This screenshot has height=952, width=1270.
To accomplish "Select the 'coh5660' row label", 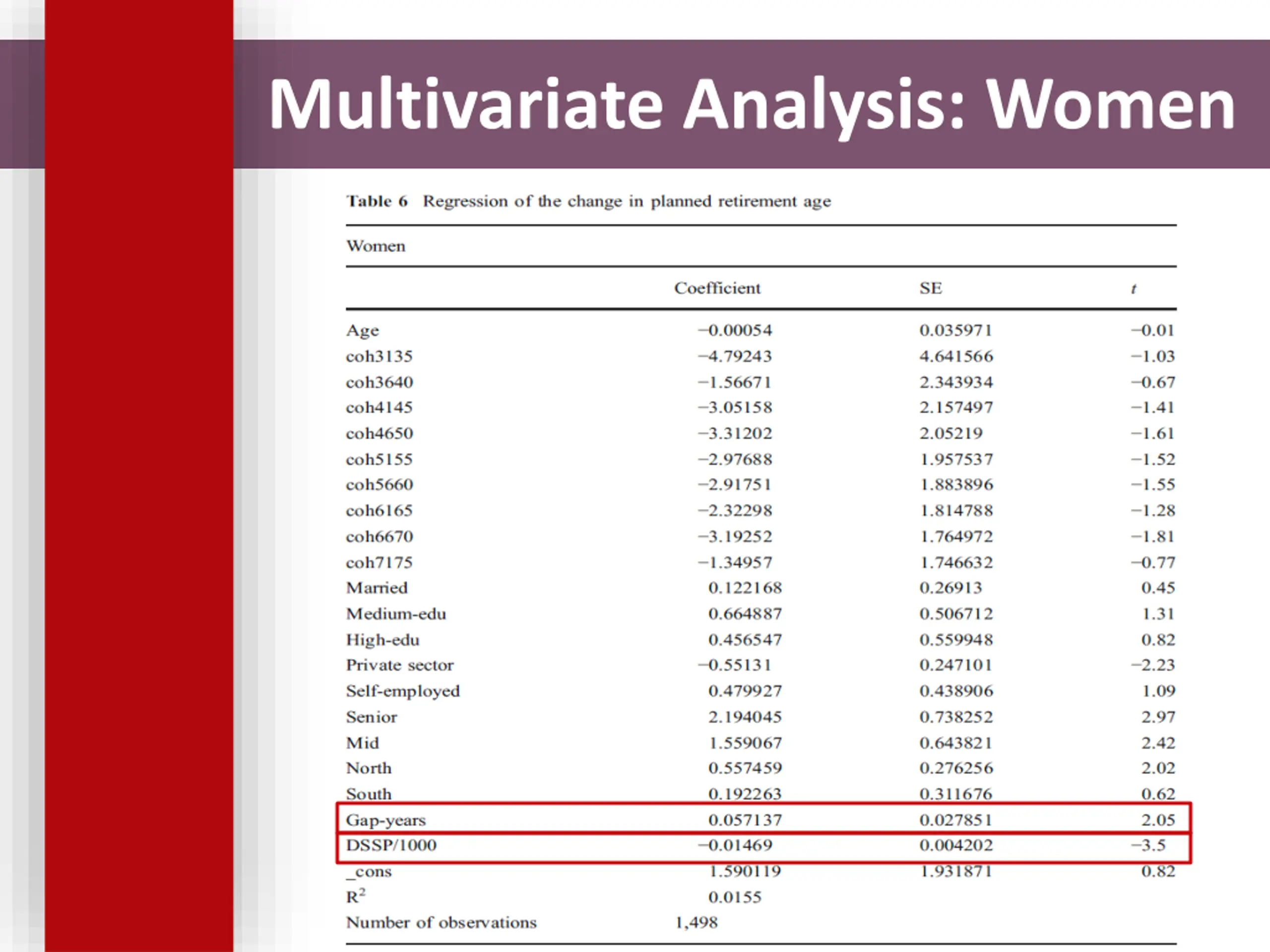I will tap(379, 485).
